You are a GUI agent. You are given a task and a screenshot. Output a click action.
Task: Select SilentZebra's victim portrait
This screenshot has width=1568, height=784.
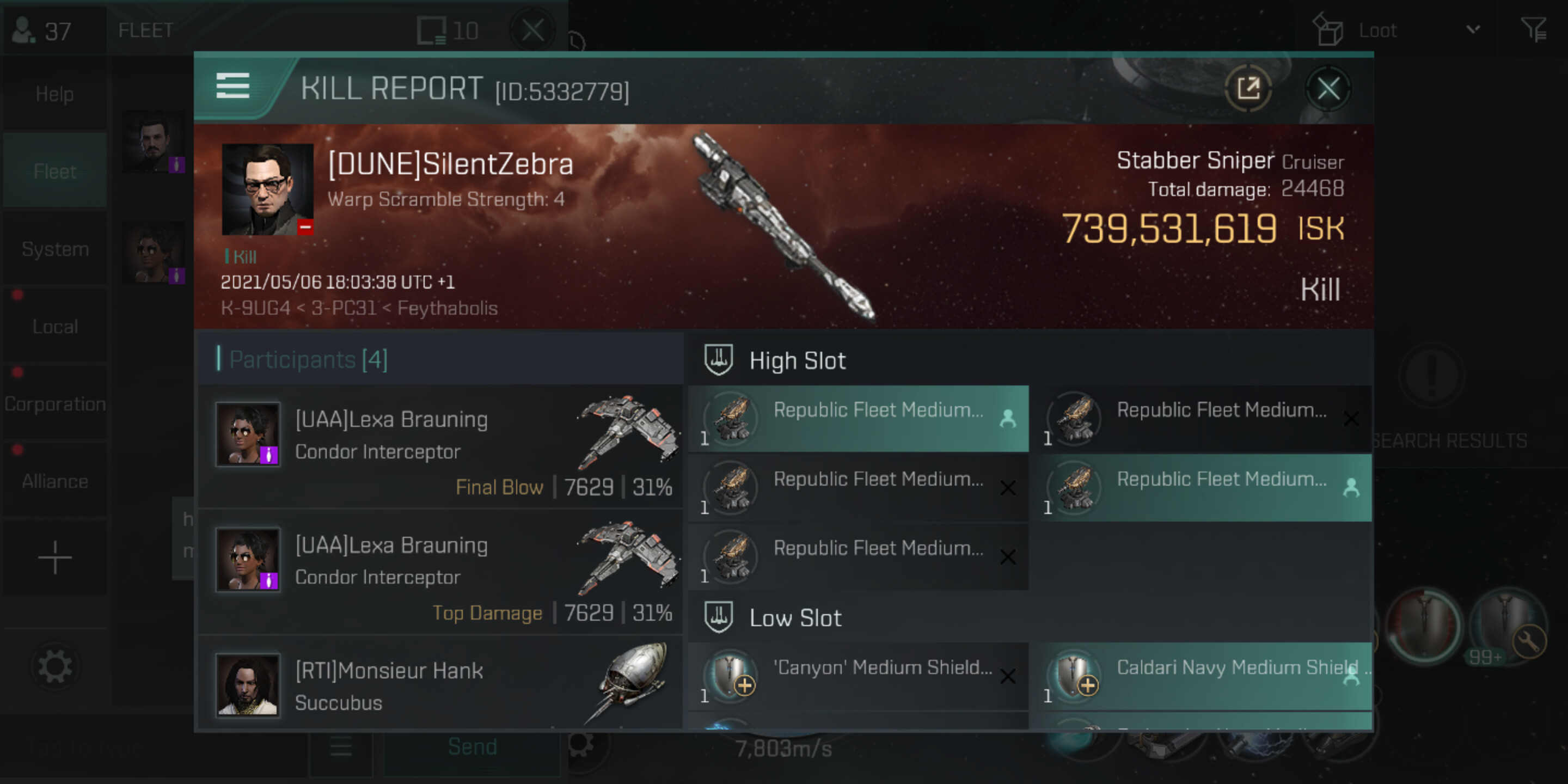(x=267, y=189)
